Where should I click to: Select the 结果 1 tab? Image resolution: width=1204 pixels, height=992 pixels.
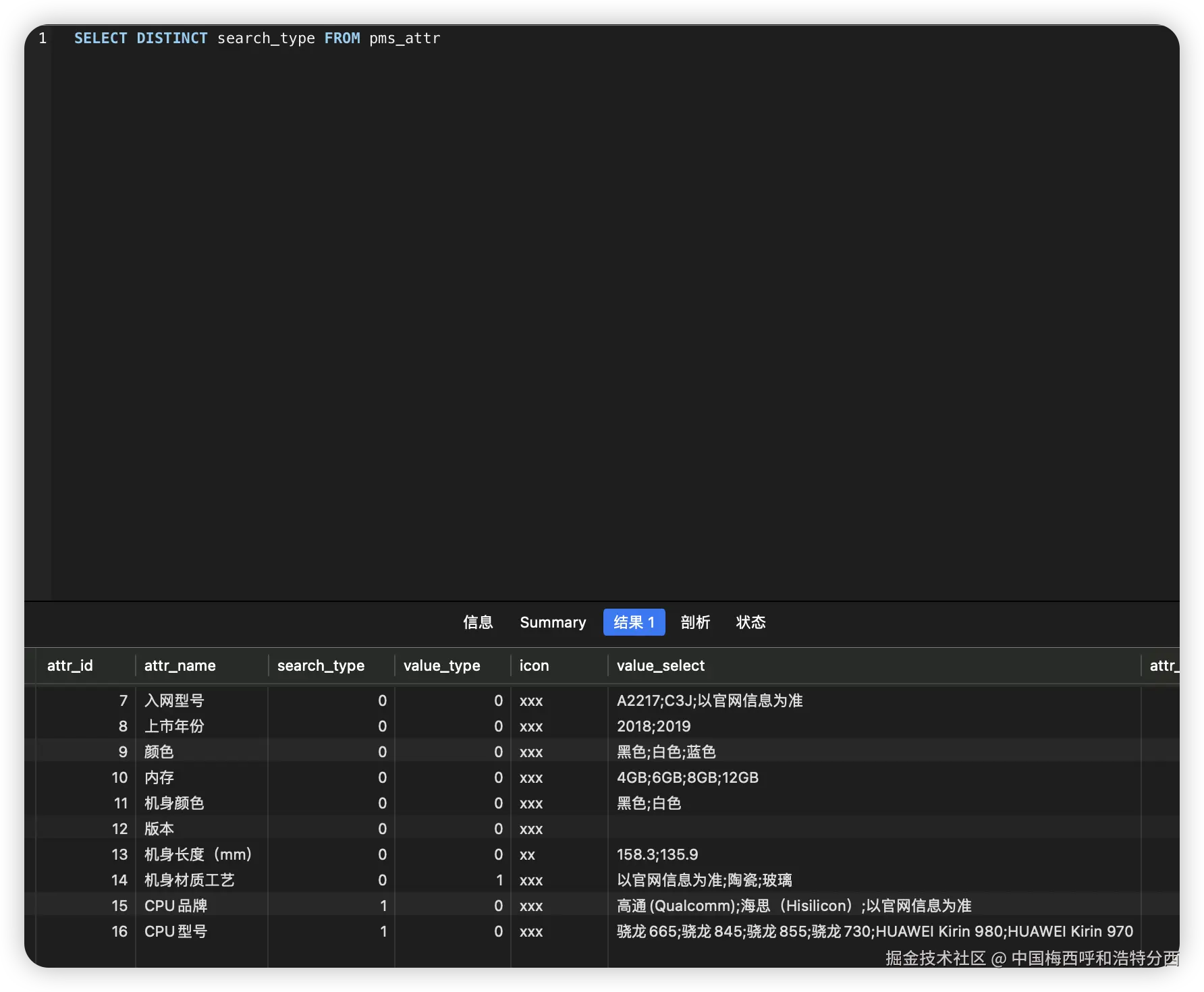point(634,622)
